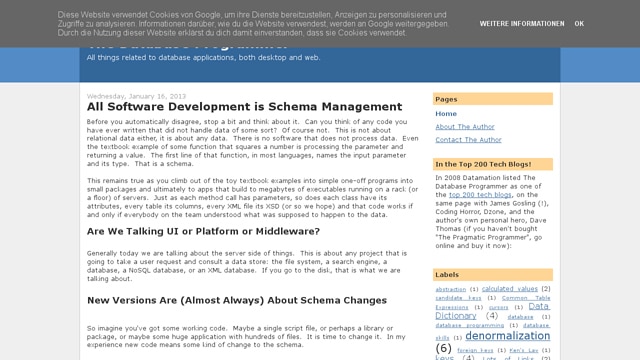Click the paragraph starting So imagine you've got some working code
640x360 pixels.
(246, 337)
